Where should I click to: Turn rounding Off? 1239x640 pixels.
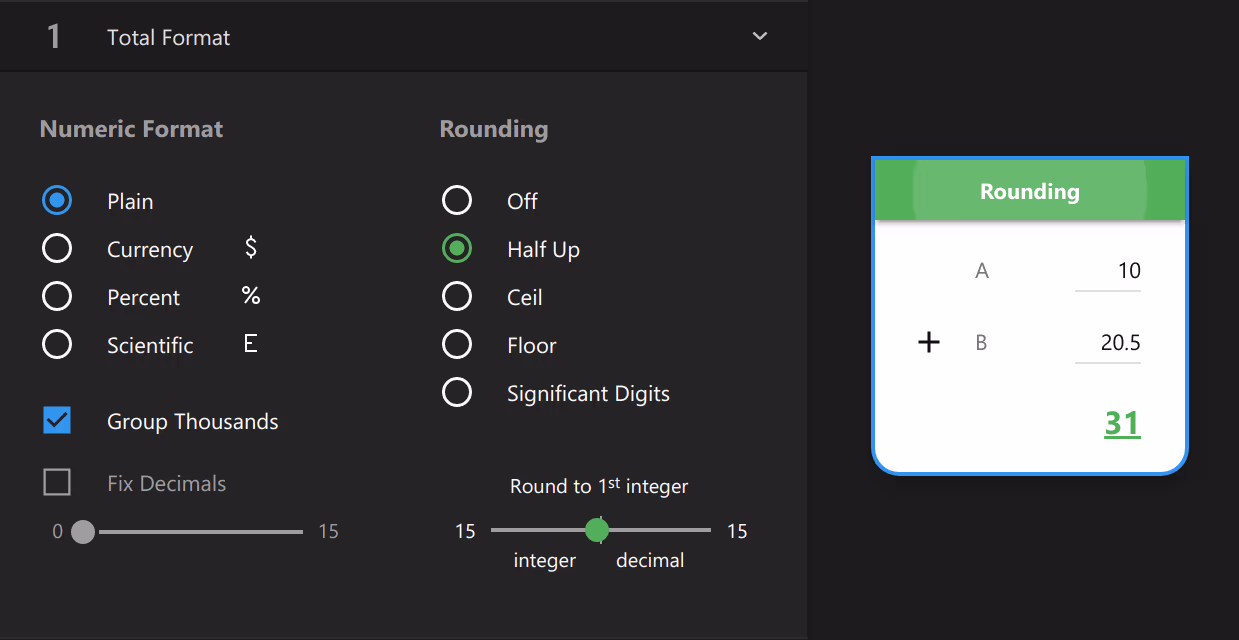click(457, 201)
